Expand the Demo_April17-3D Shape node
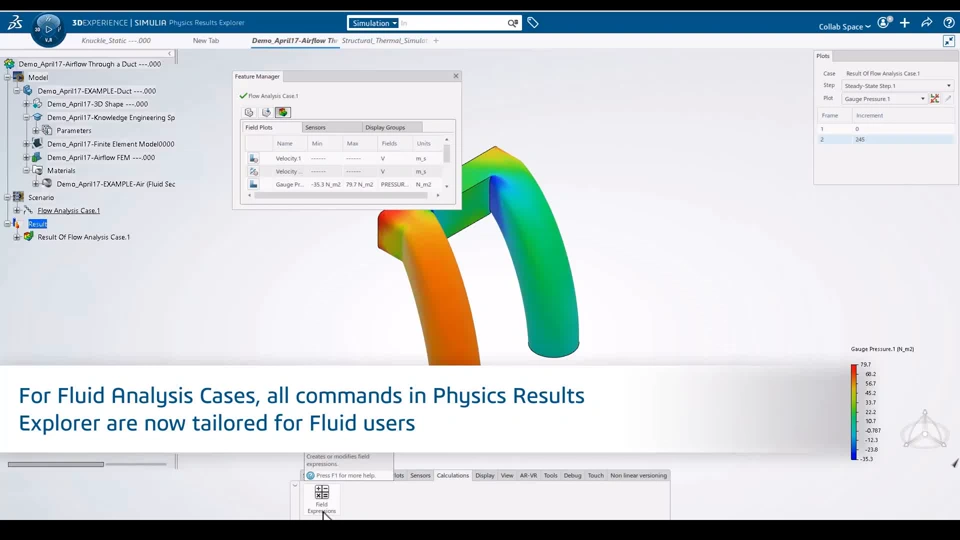Image resolution: width=960 pixels, height=540 pixels. pos(26,104)
